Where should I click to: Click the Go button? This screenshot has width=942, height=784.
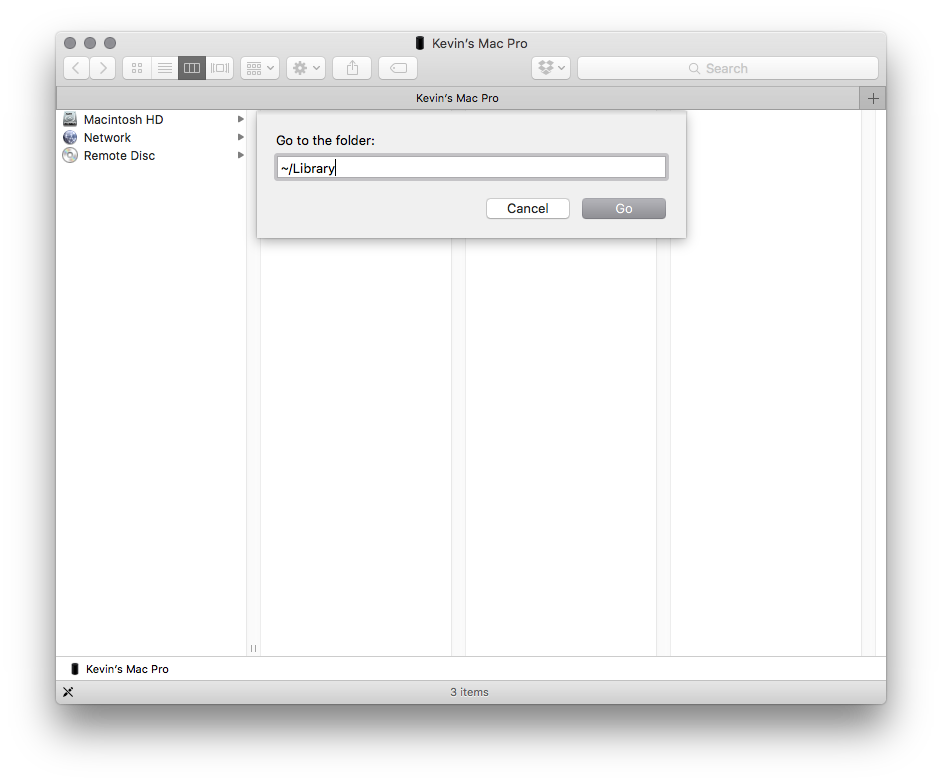pyautogui.click(x=624, y=208)
